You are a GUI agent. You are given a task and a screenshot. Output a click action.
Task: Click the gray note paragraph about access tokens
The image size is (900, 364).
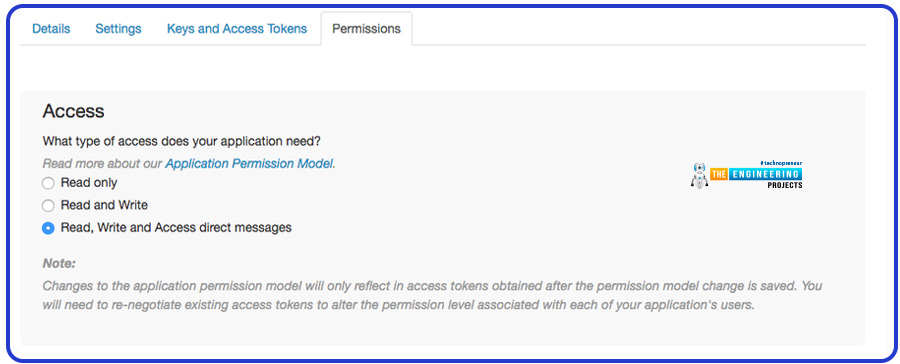pyautogui.click(x=433, y=295)
